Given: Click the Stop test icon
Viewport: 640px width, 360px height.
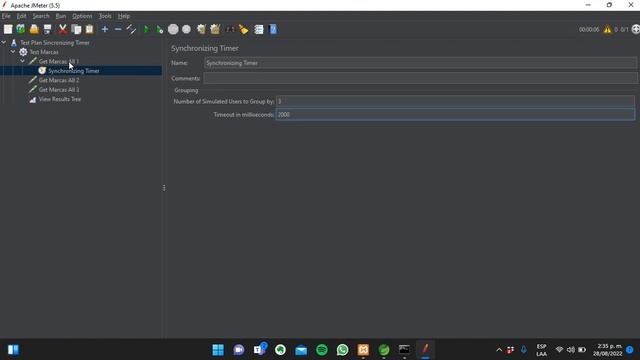Looking at the screenshot, I should (173, 29).
